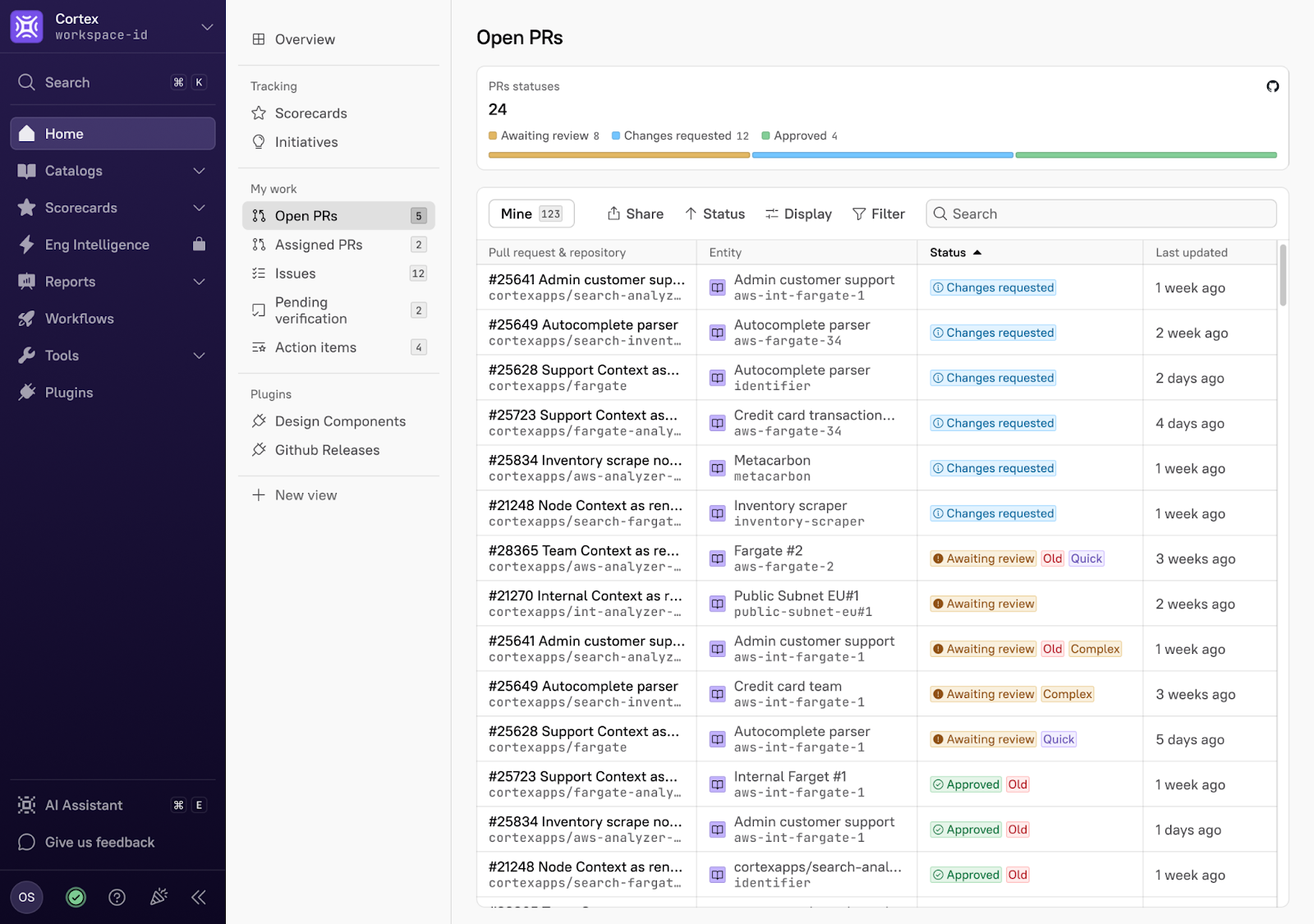Screen dimensions: 1314x924
Task: Click the GitHub icon in PRs statuses card
Action: [1272, 86]
